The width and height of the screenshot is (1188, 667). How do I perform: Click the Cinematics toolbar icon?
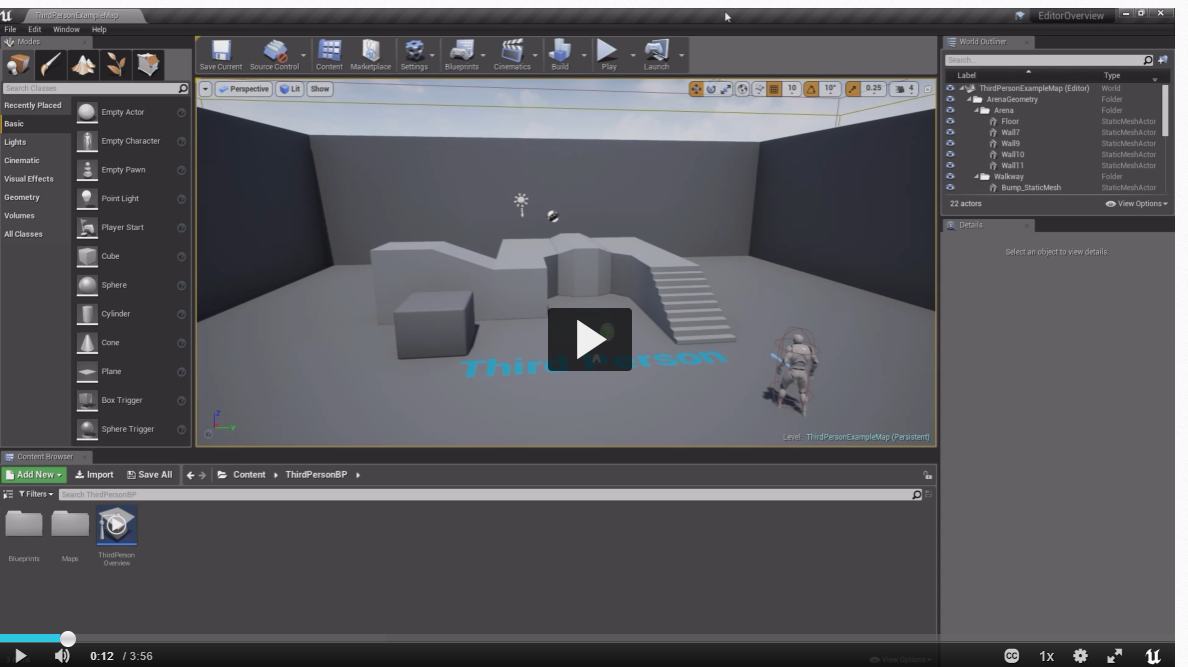(511, 52)
